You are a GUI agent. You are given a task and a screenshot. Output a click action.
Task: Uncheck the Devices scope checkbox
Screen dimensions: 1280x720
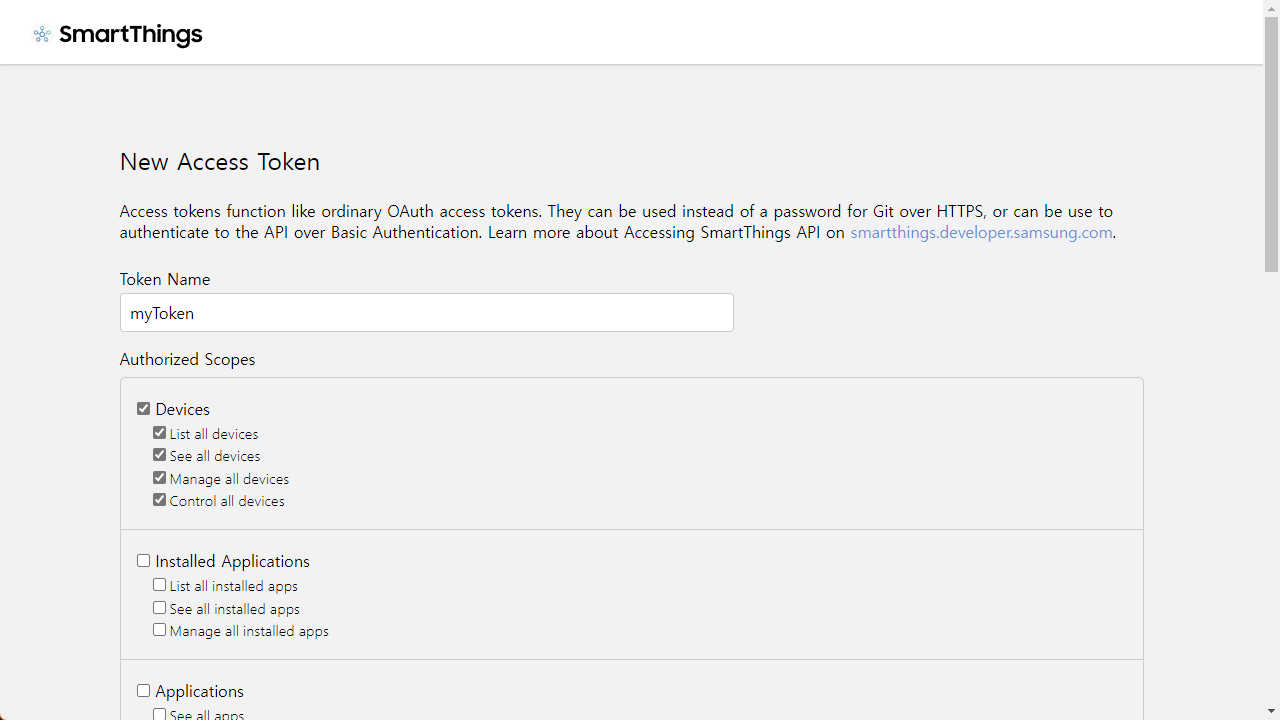(x=143, y=409)
